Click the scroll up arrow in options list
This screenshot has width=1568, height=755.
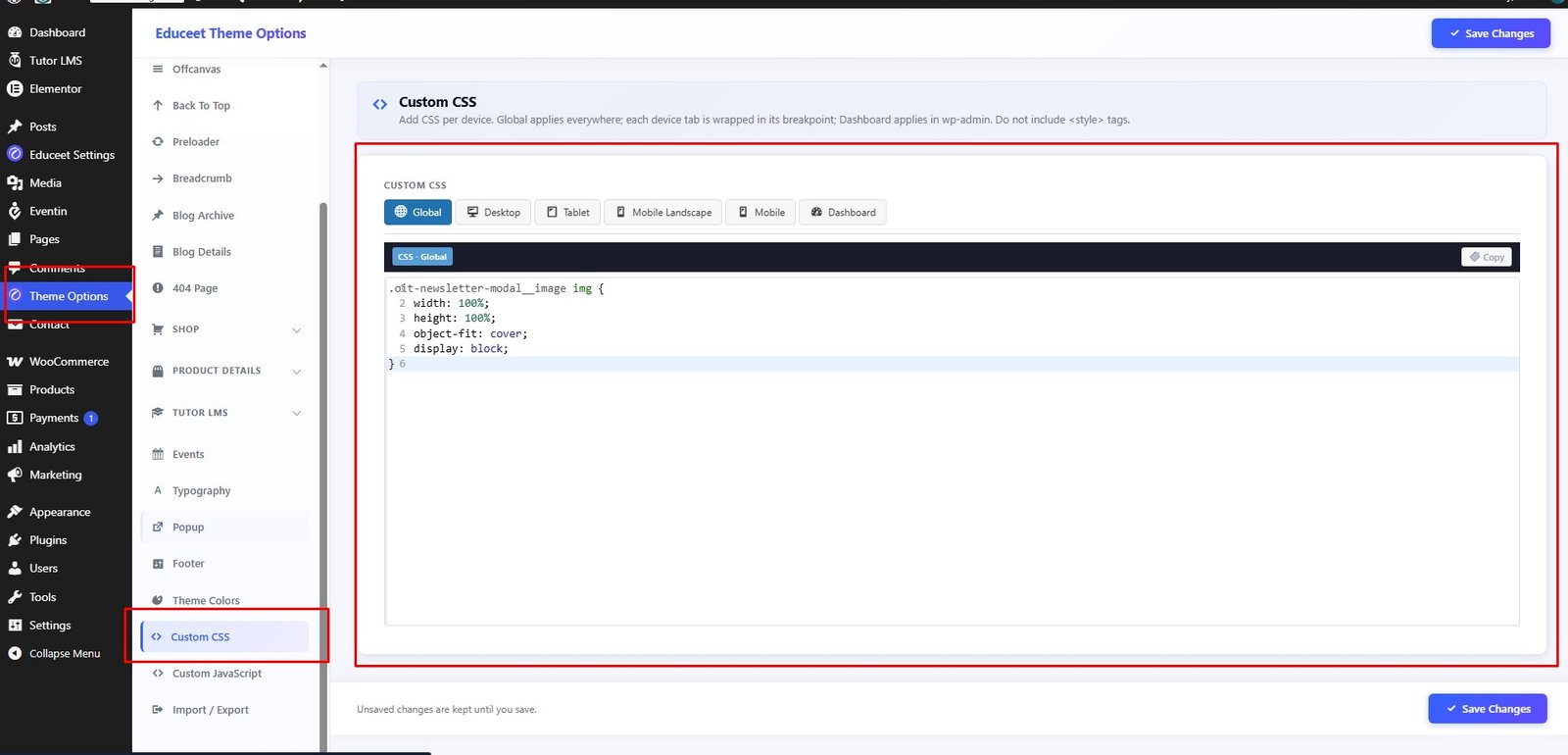tap(323, 66)
